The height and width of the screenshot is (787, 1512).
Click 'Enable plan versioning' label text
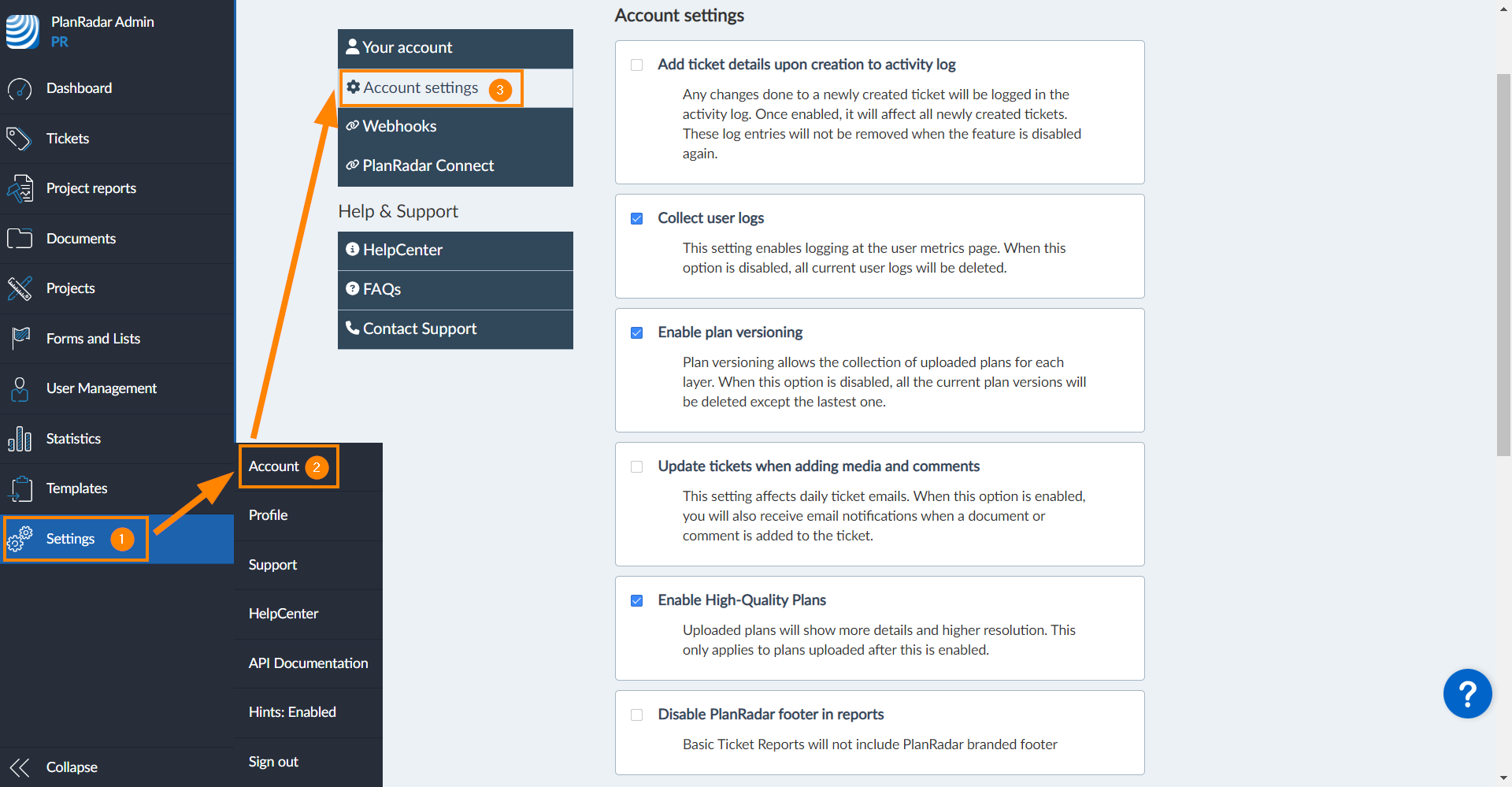click(730, 332)
